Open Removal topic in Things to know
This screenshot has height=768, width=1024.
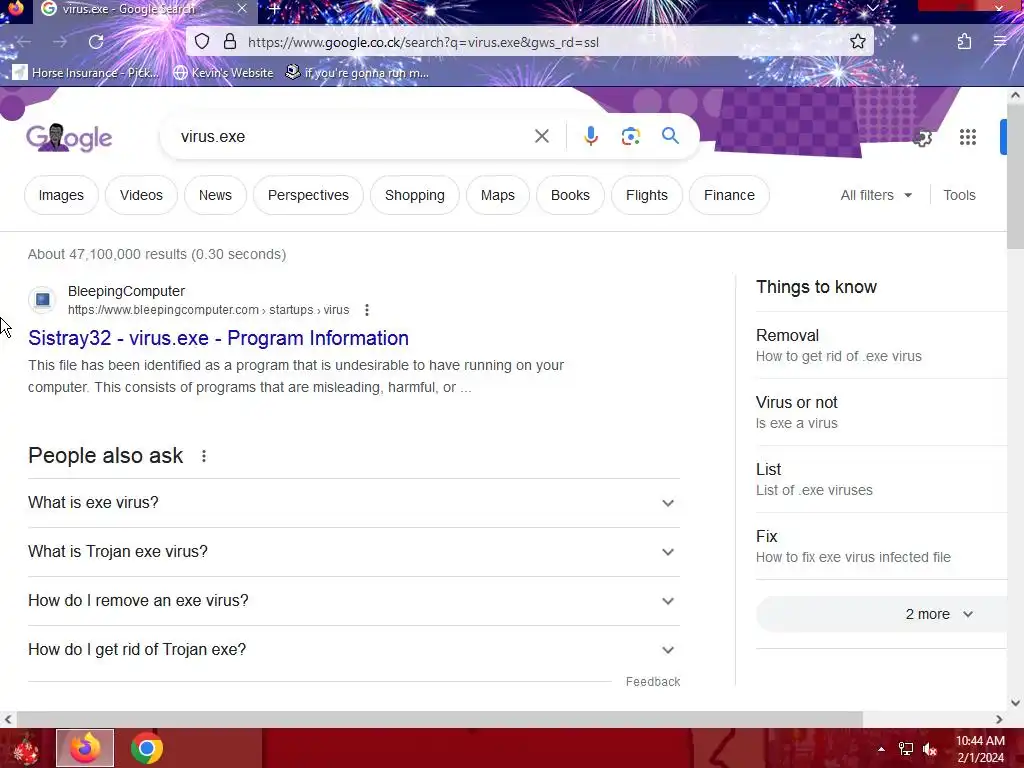pos(880,345)
